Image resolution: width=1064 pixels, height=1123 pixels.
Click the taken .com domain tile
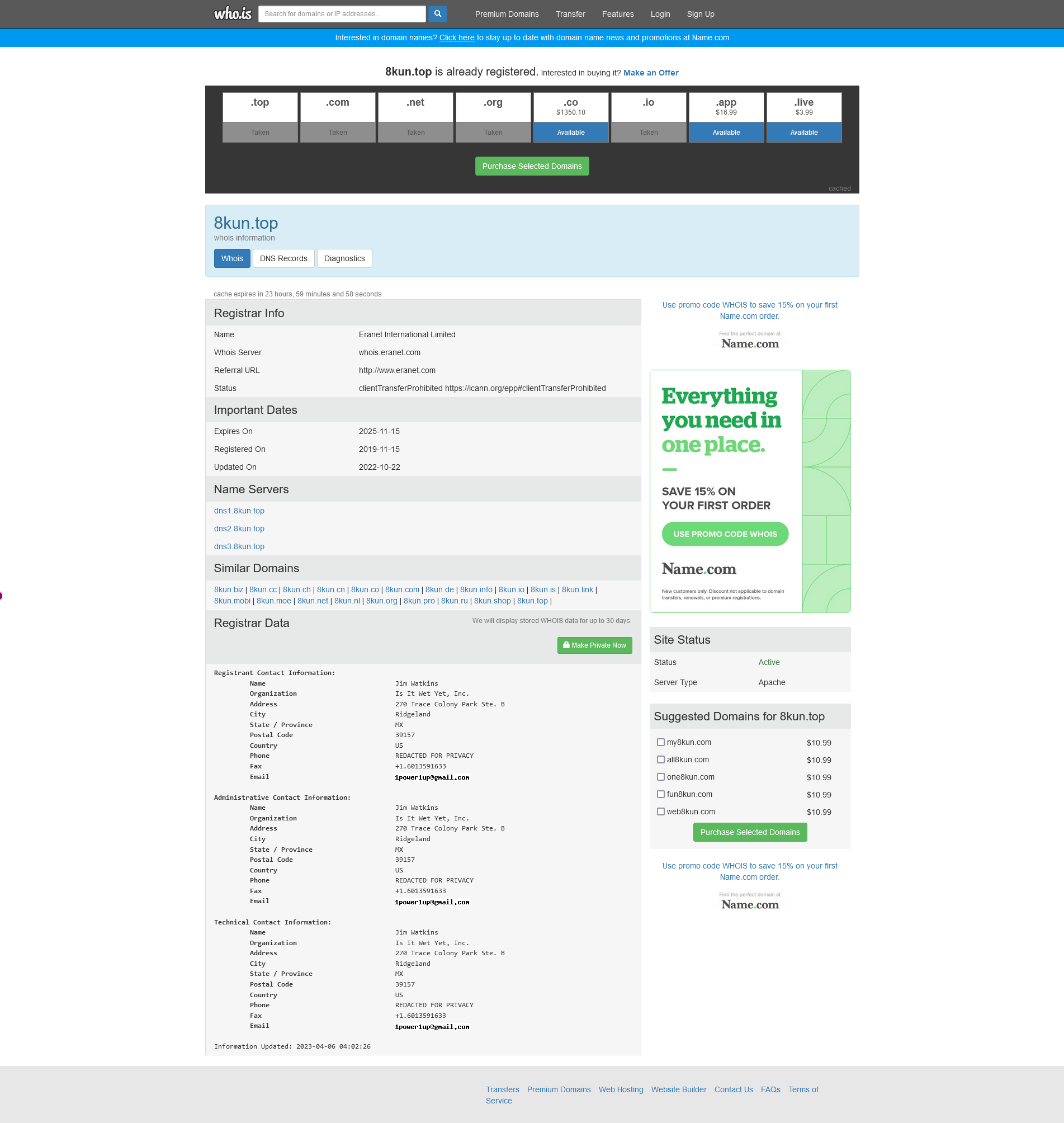[x=338, y=117]
